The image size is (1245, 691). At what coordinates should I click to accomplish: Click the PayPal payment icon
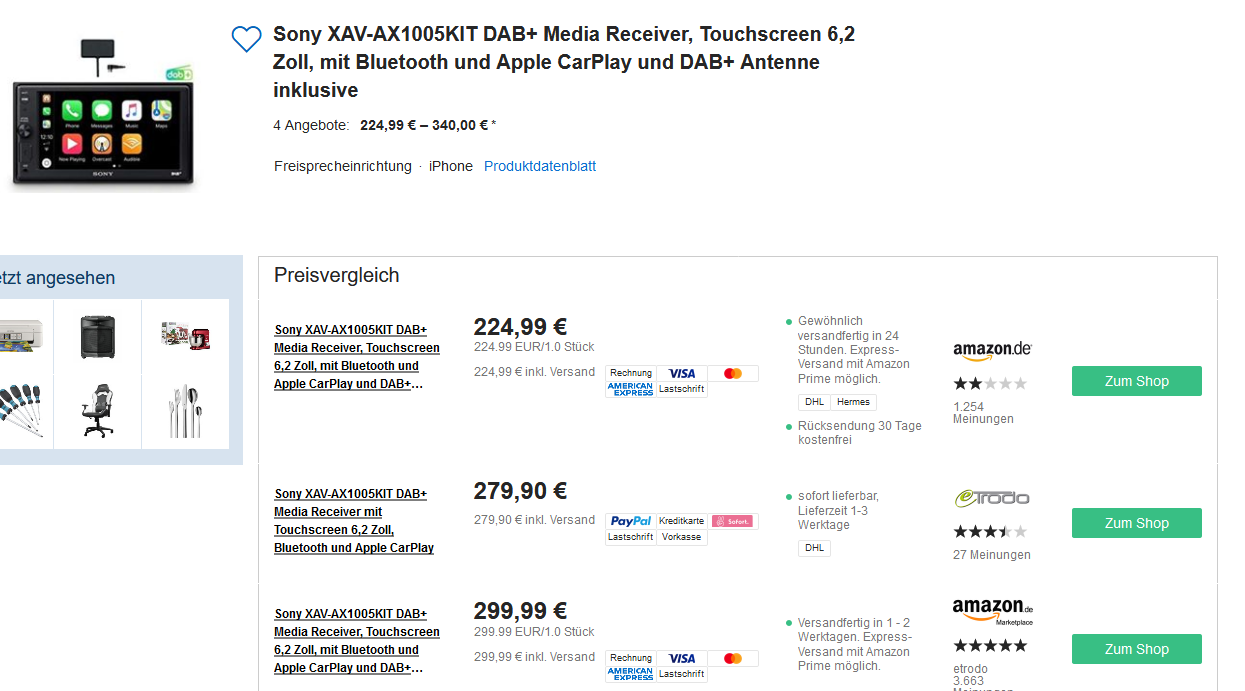point(631,521)
